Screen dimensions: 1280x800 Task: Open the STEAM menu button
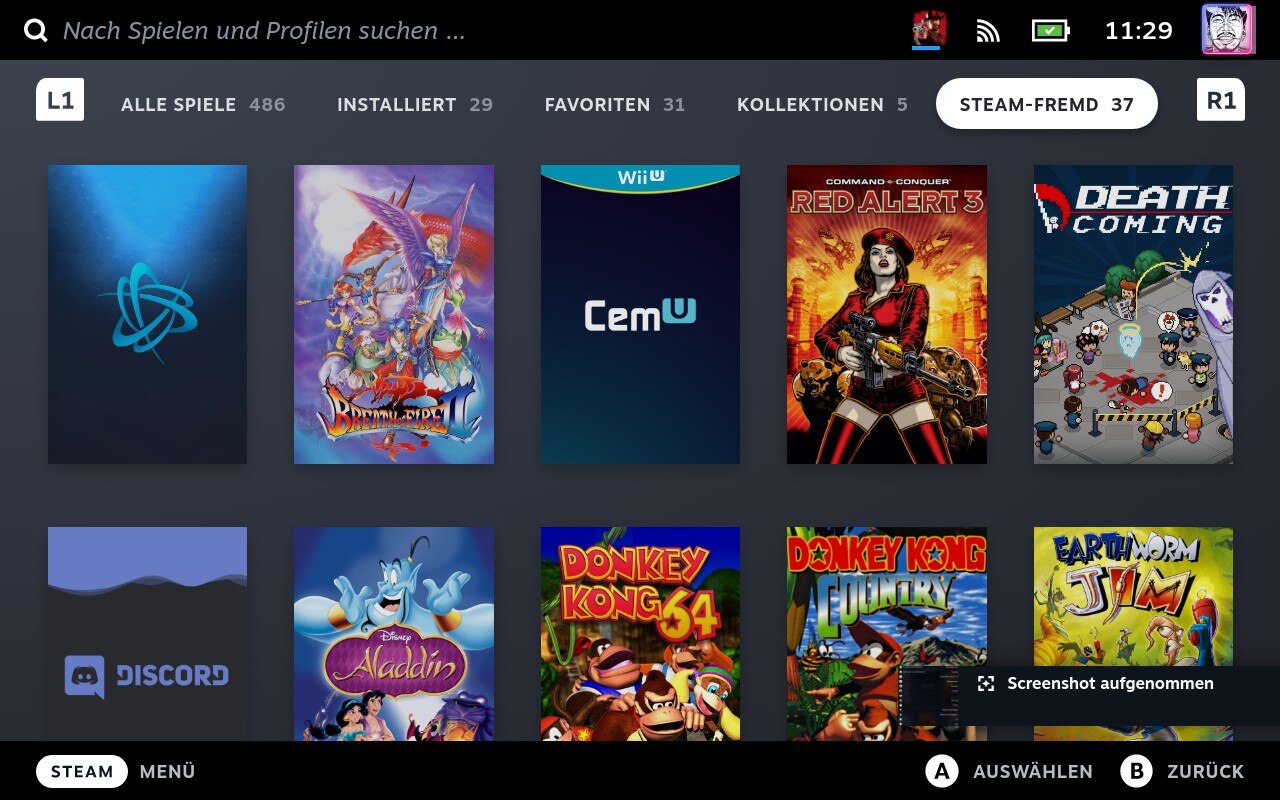[81, 771]
